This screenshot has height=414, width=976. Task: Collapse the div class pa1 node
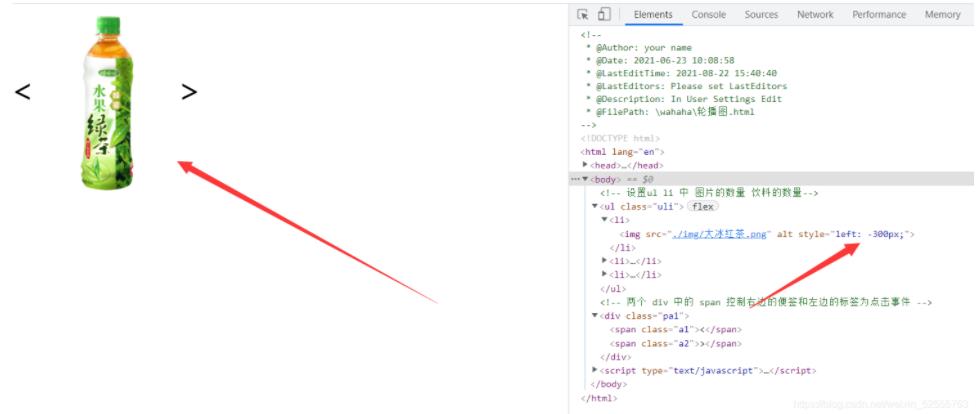click(x=595, y=316)
